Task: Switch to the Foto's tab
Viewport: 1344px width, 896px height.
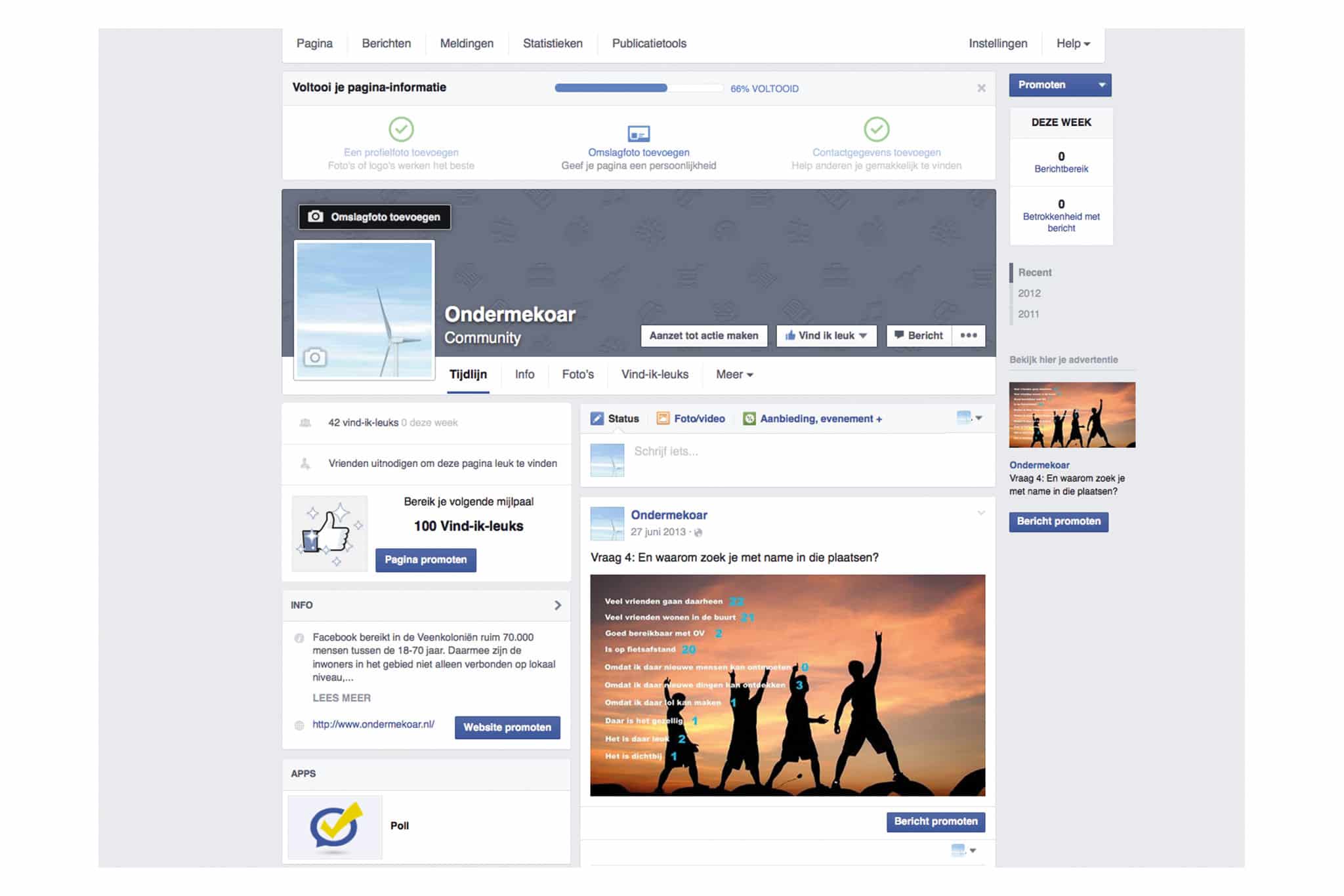Action: tap(577, 375)
